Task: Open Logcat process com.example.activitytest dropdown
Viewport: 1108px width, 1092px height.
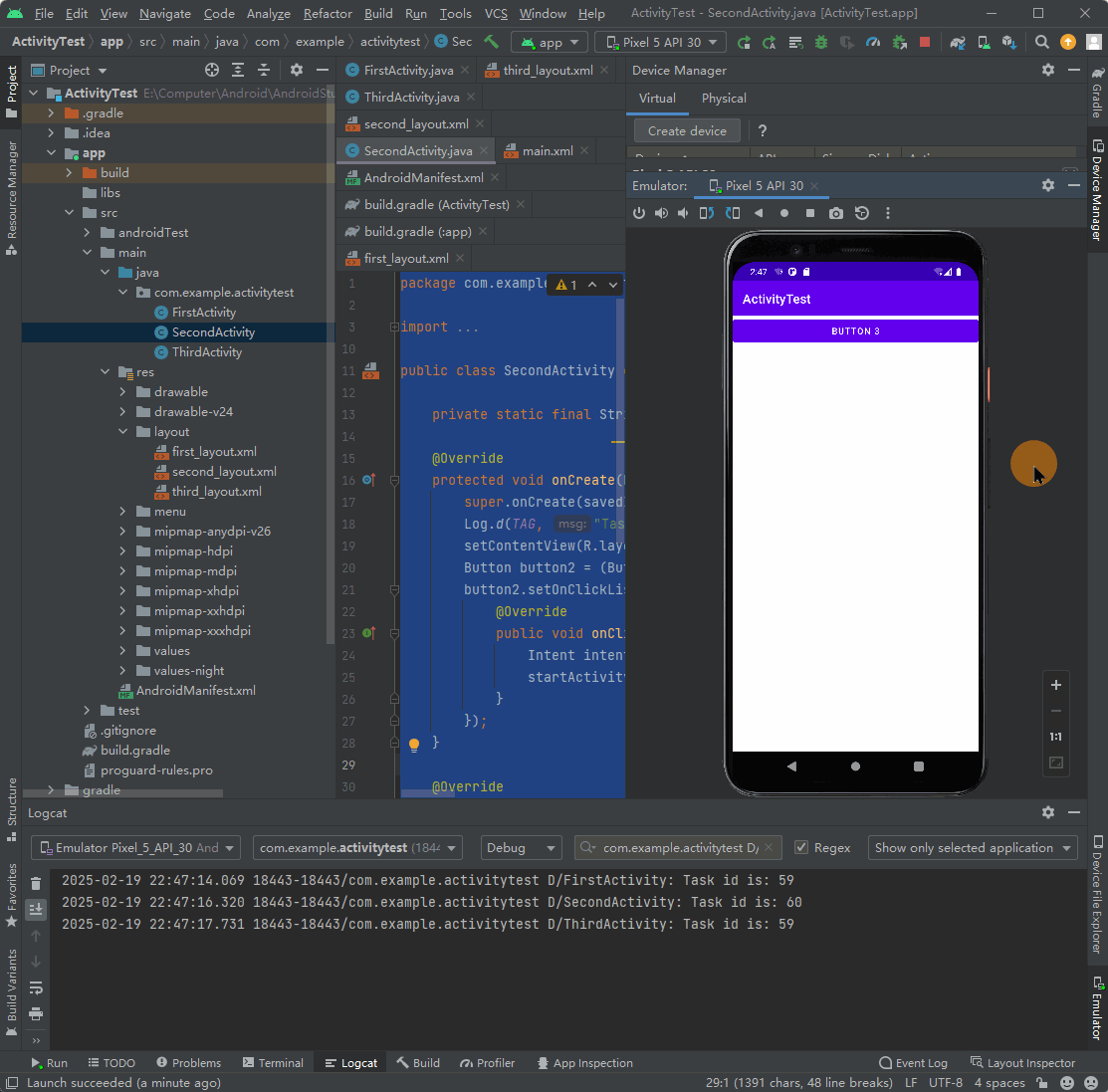Action: (x=357, y=847)
